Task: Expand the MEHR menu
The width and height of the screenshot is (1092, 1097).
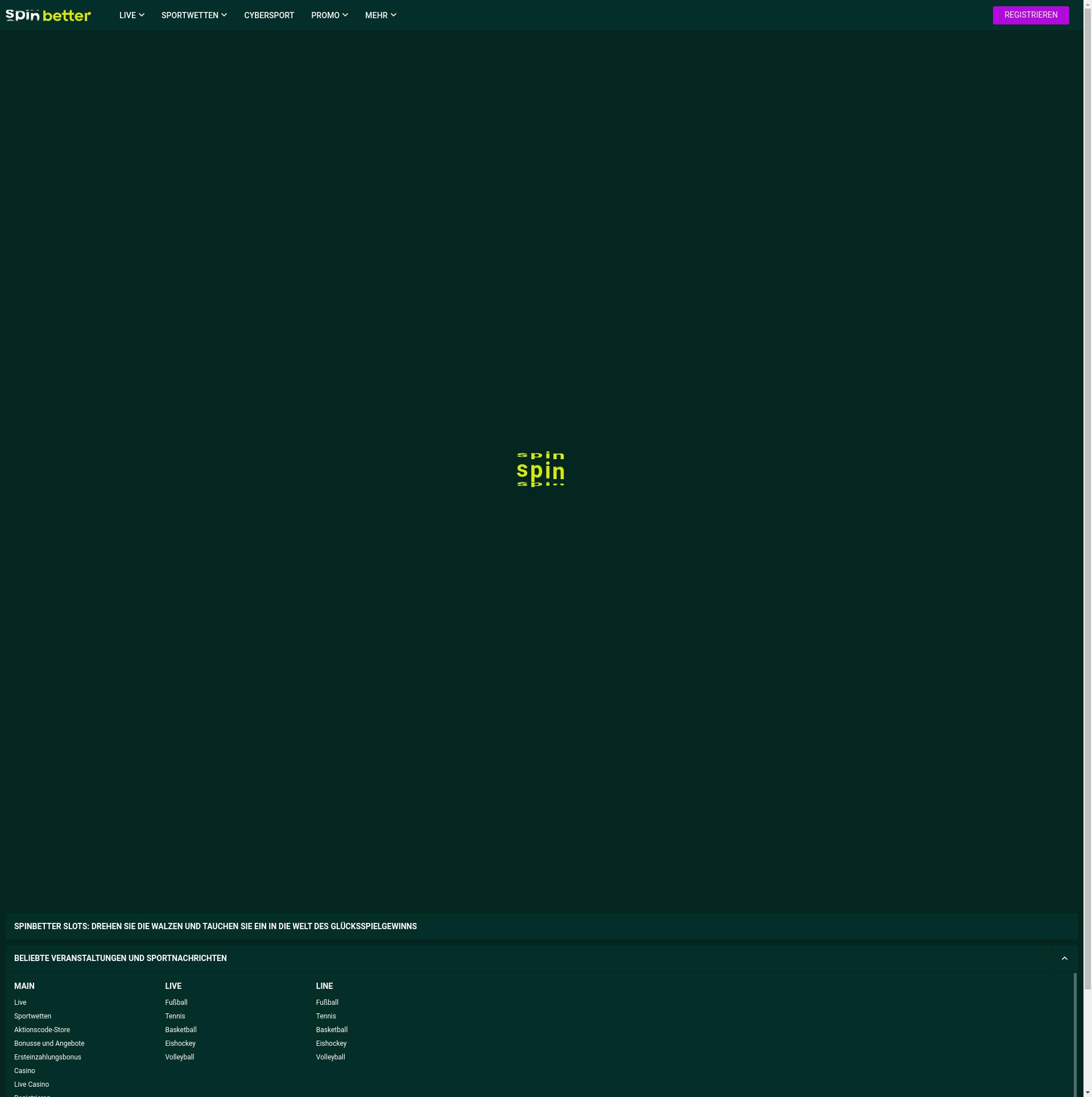Action: coord(380,15)
